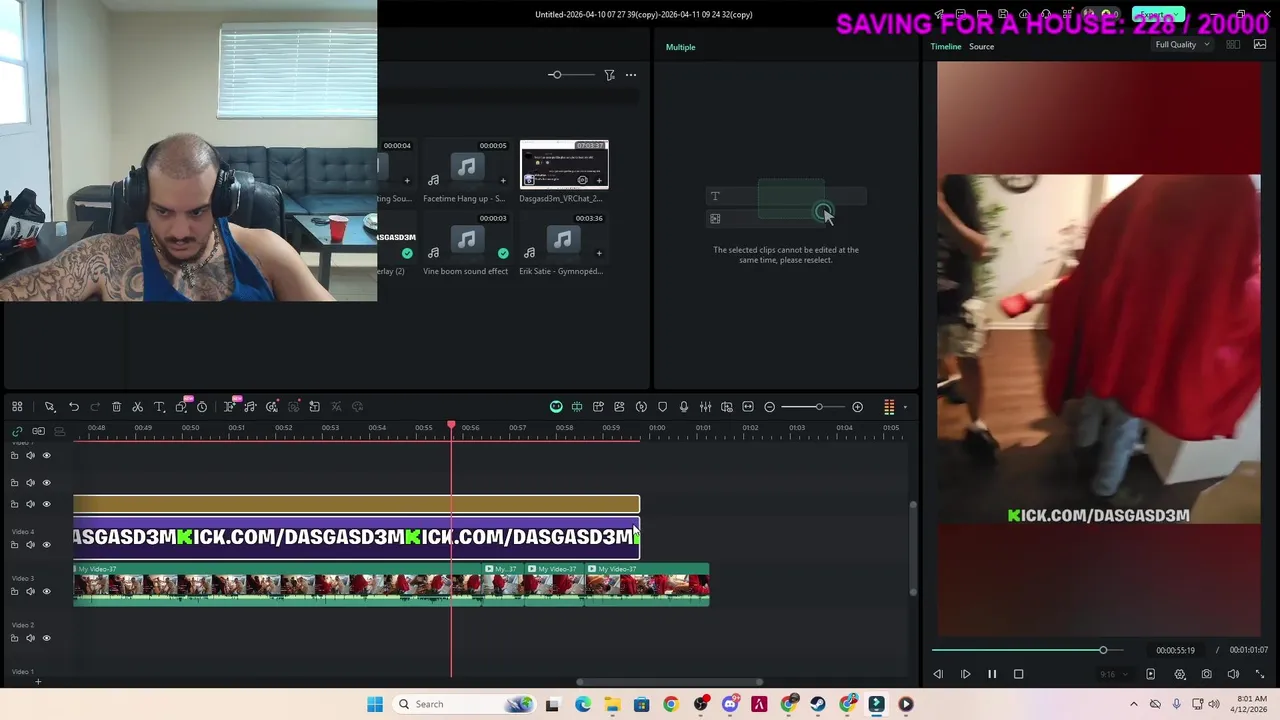Select the Text tool in timeline toolbar

coord(159,407)
